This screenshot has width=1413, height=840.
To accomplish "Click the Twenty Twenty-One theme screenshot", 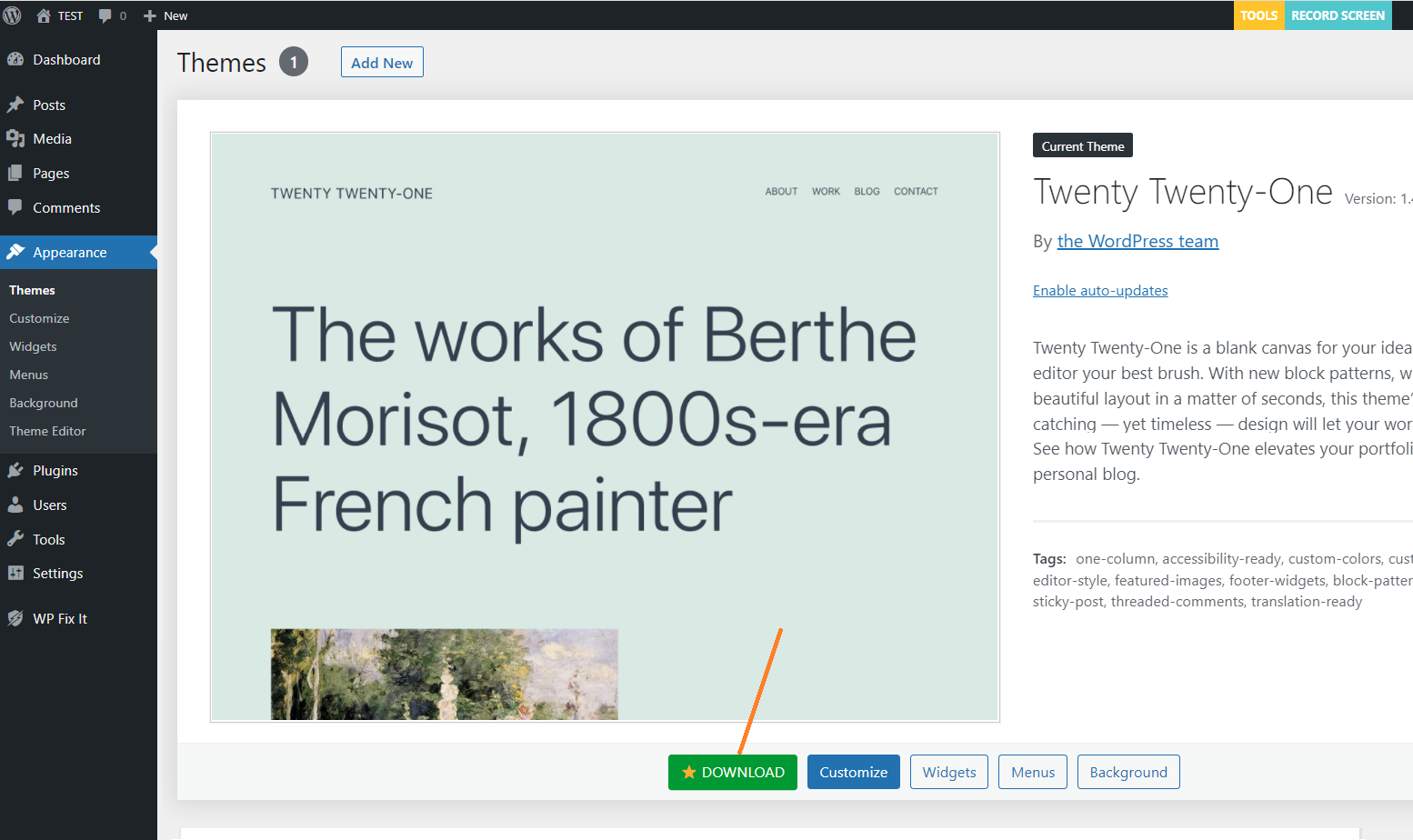I will tap(605, 427).
